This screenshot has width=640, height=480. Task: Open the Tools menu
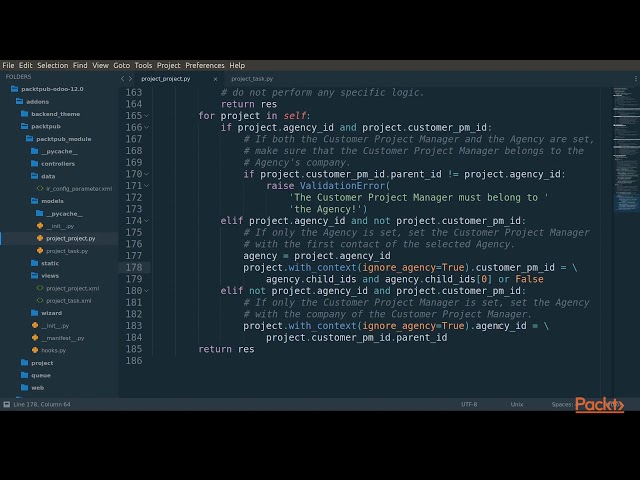(x=143, y=65)
